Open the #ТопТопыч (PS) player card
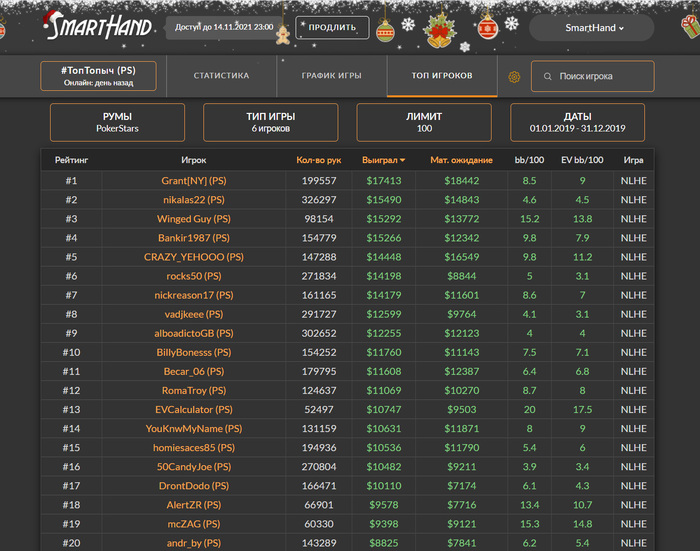 (98, 76)
